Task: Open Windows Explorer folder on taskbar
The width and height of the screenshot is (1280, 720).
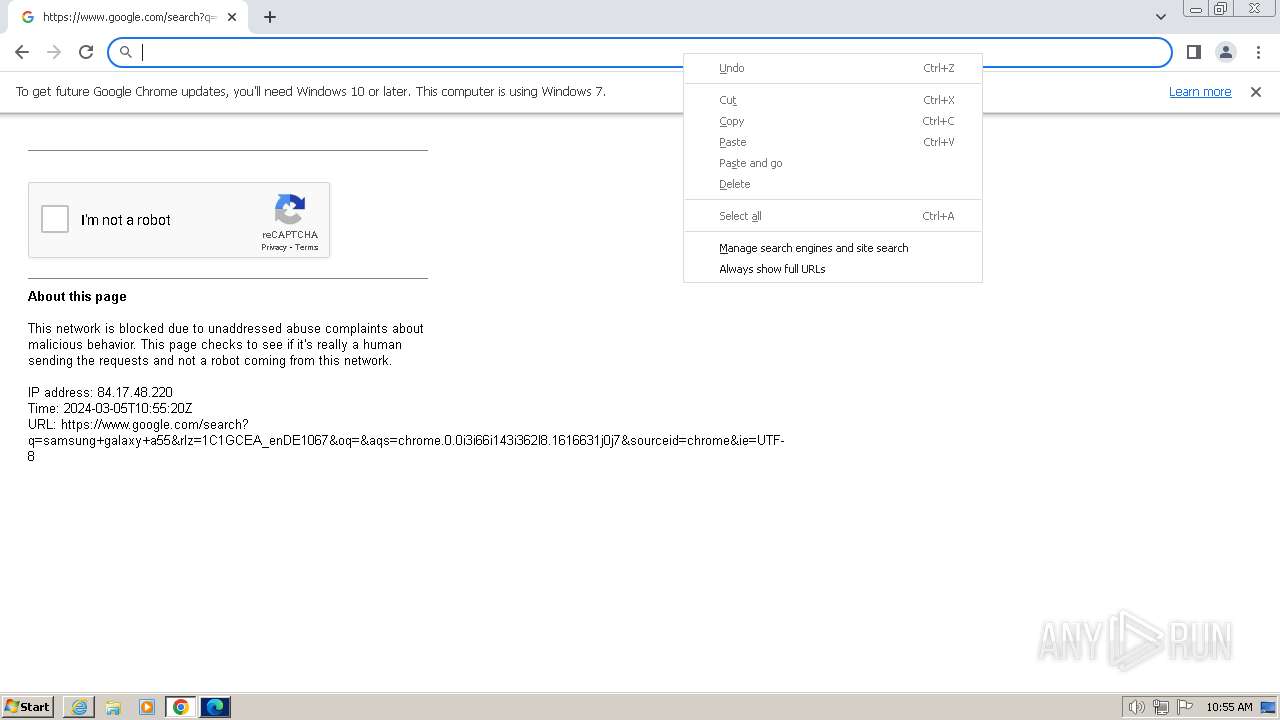Action: [x=113, y=707]
